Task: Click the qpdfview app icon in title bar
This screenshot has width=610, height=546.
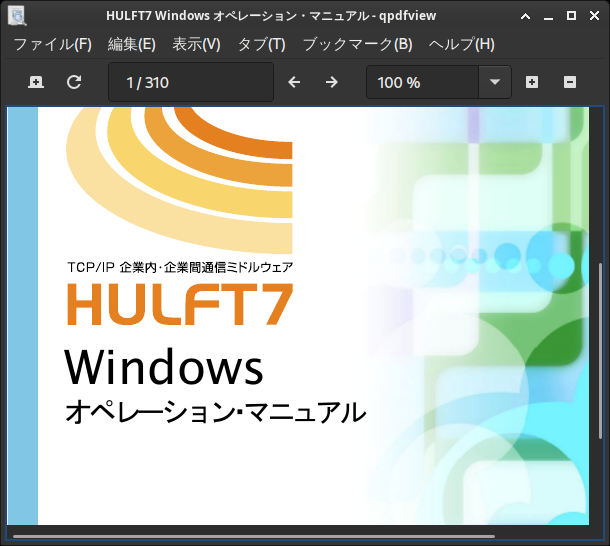Action: click(17, 16)
